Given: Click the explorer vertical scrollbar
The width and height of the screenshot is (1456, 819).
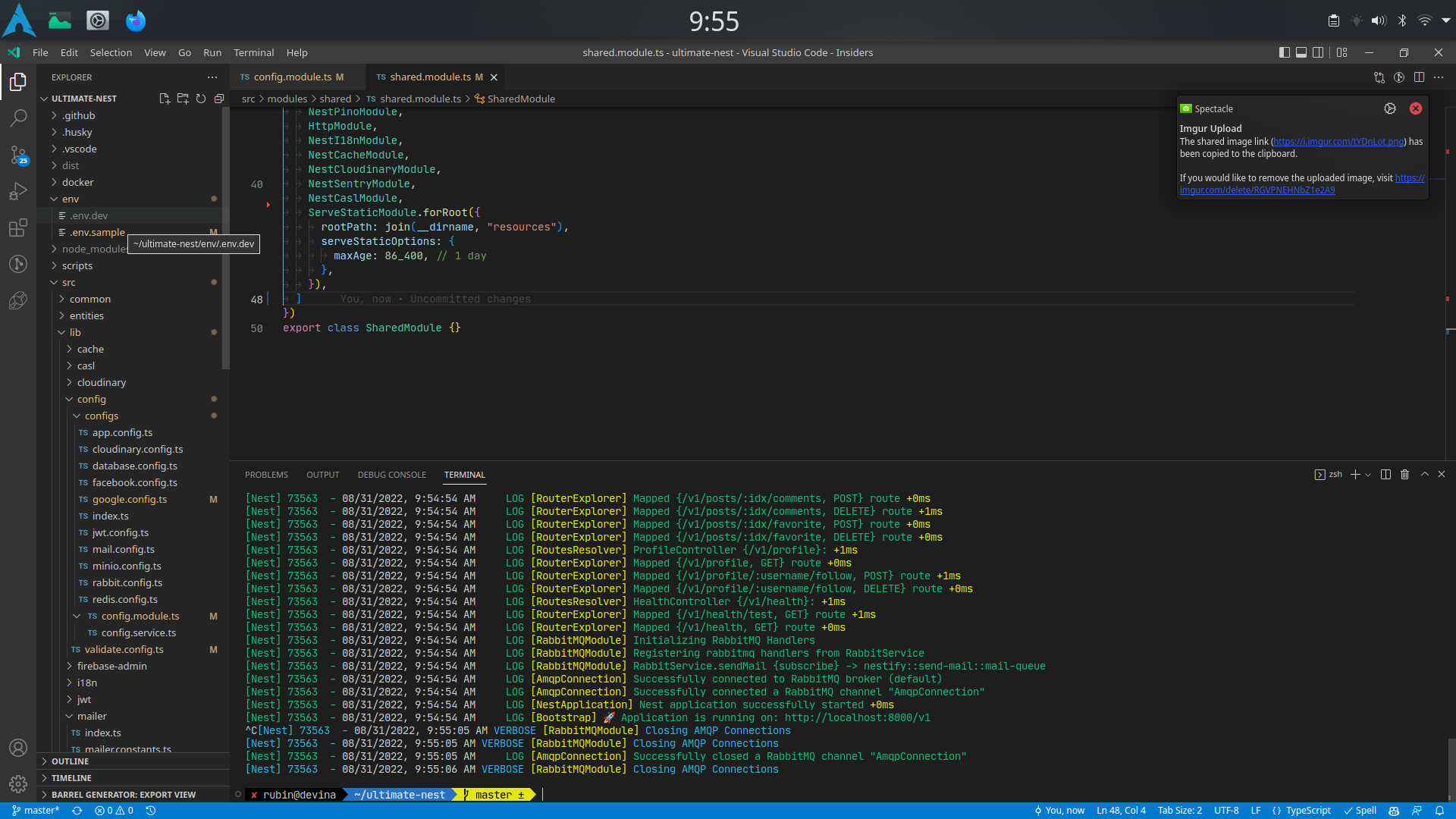Looking at the screenshot, I should click(225, 238).
